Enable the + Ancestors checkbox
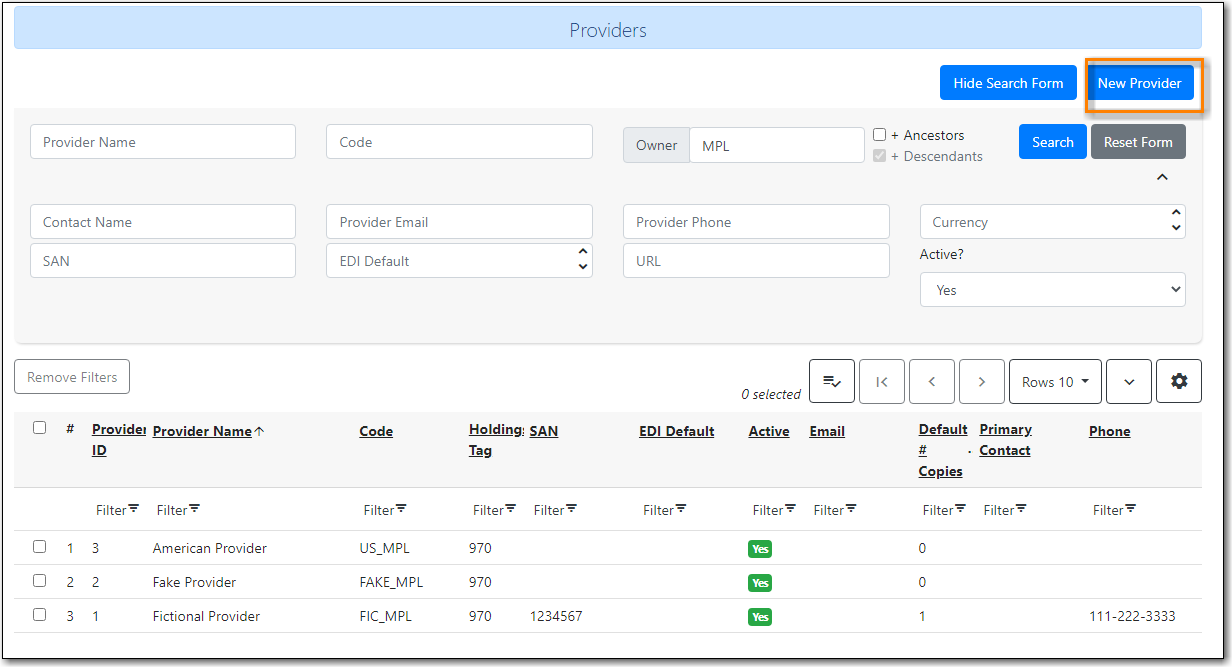This screenshot has width=1232, height=667. pyautogui.click(x=879, y=134)
